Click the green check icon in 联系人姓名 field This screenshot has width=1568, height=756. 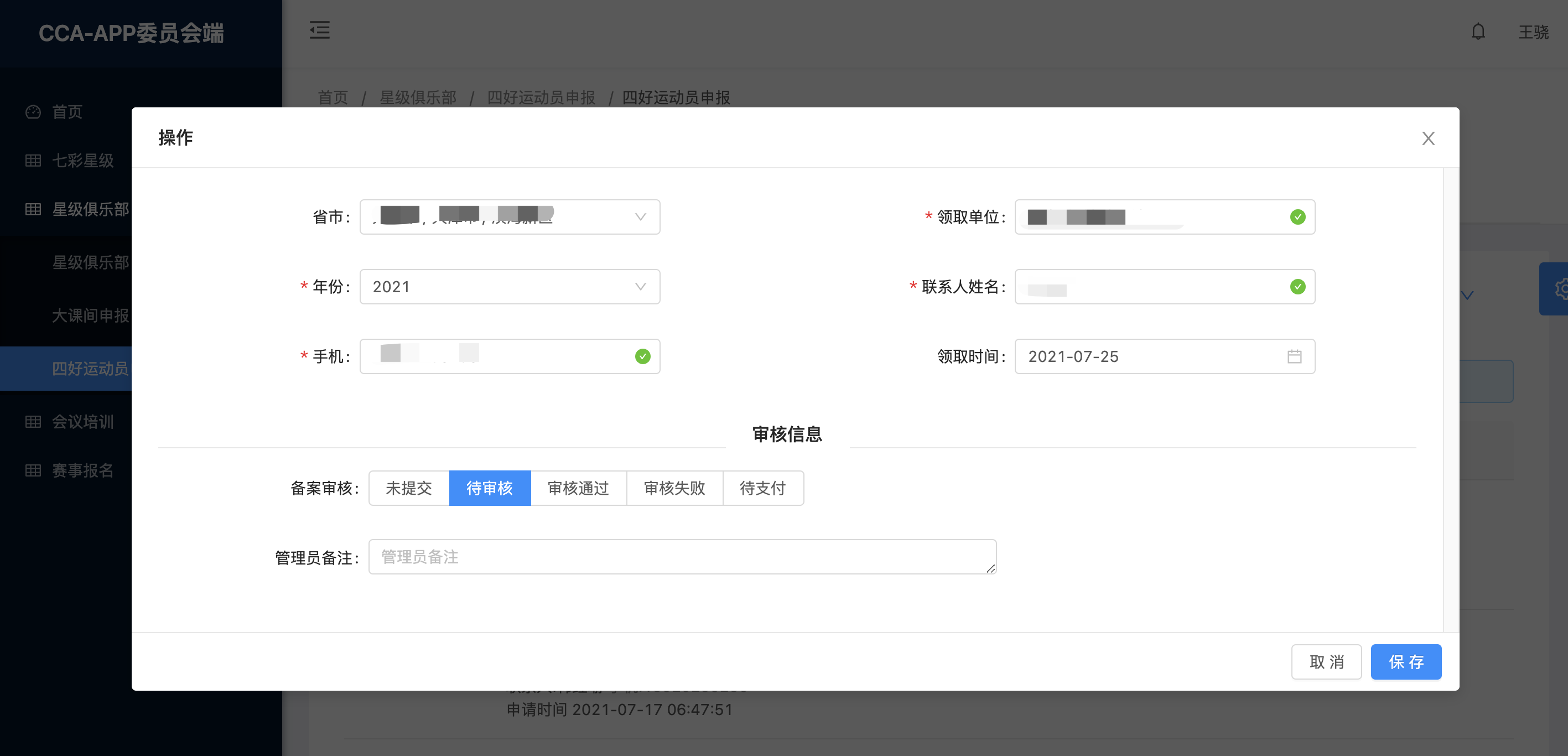(1298, 287)
